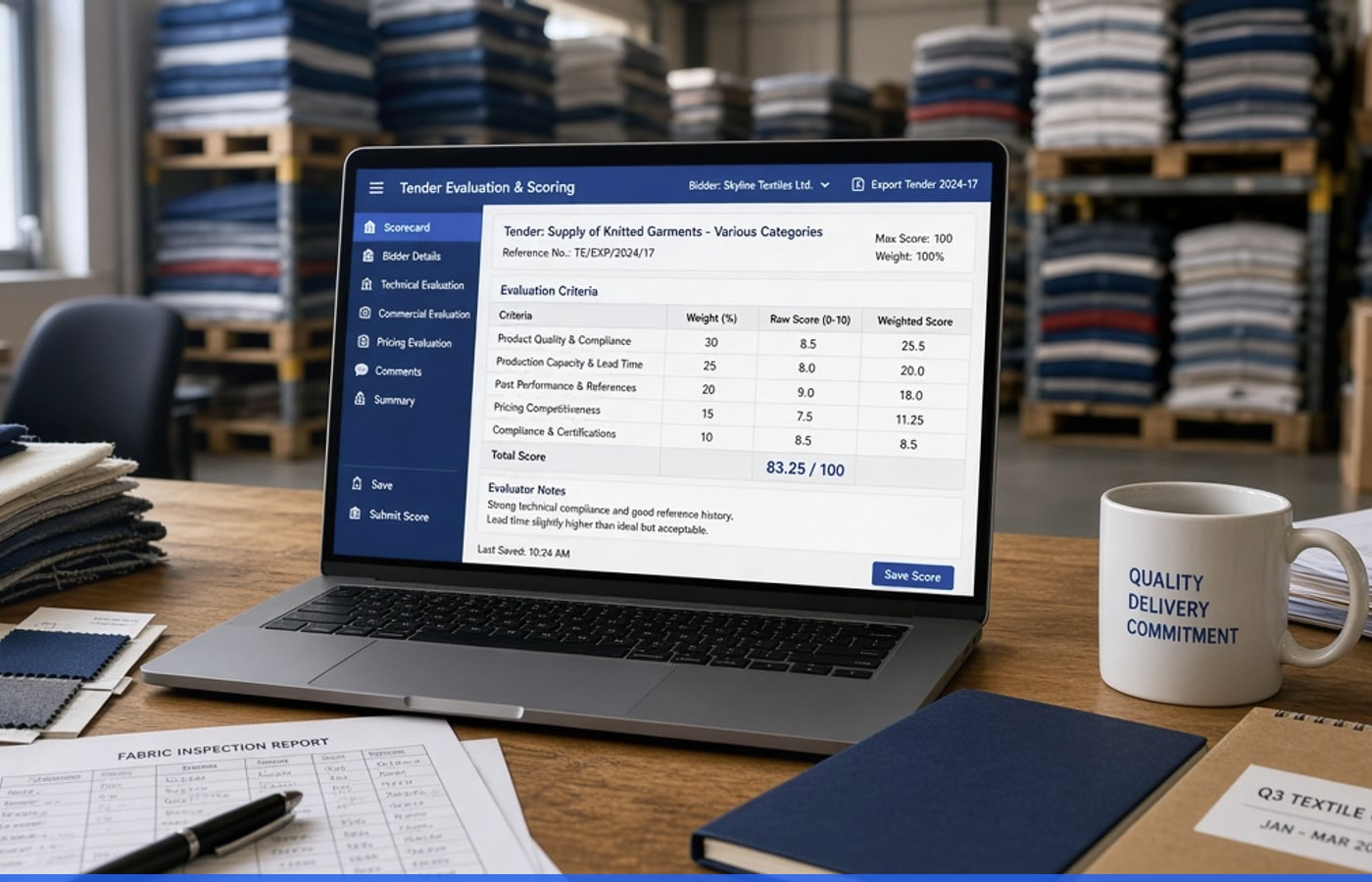Screen dimensions: 1372x882
Task: Click the tender title Supply of Knitted Garments
Action: [x=663, y=232]
